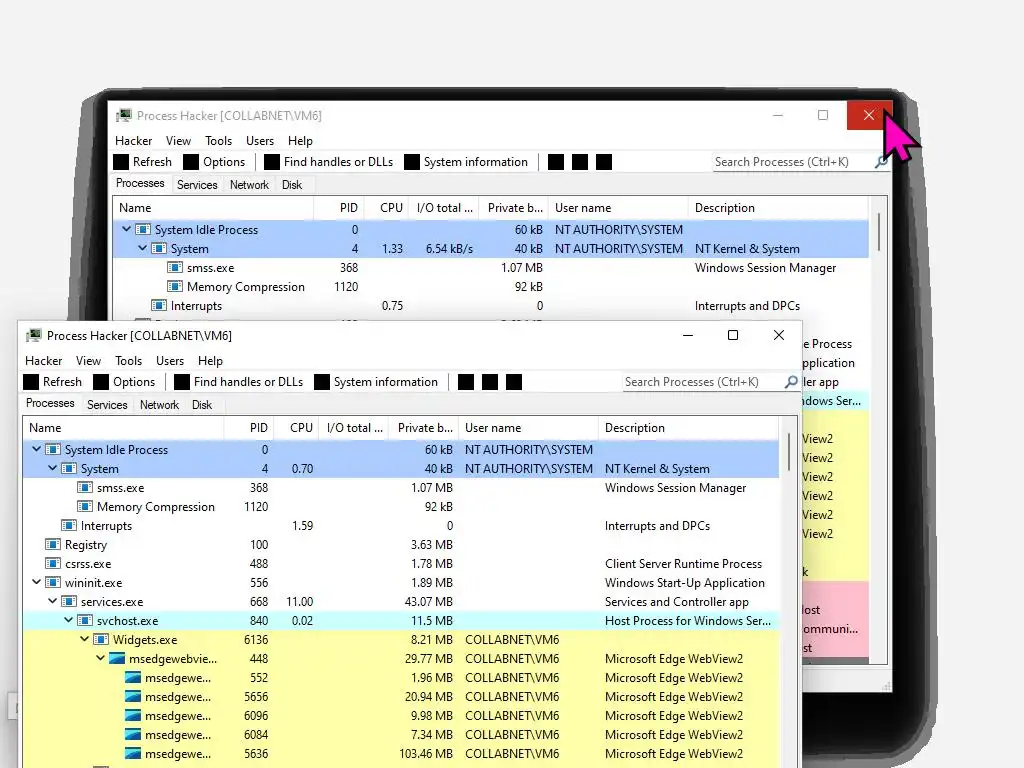This screenshot has height=768, width=1024.
Task: Switch to Services tab in front window
Action: coord(107,405)
